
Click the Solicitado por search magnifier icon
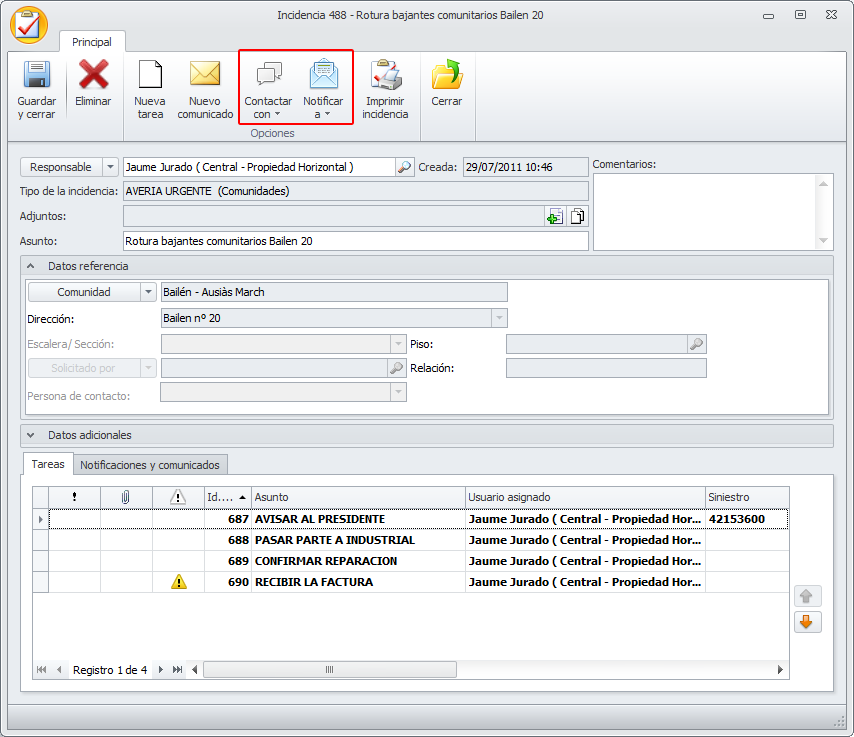point(396,368)
